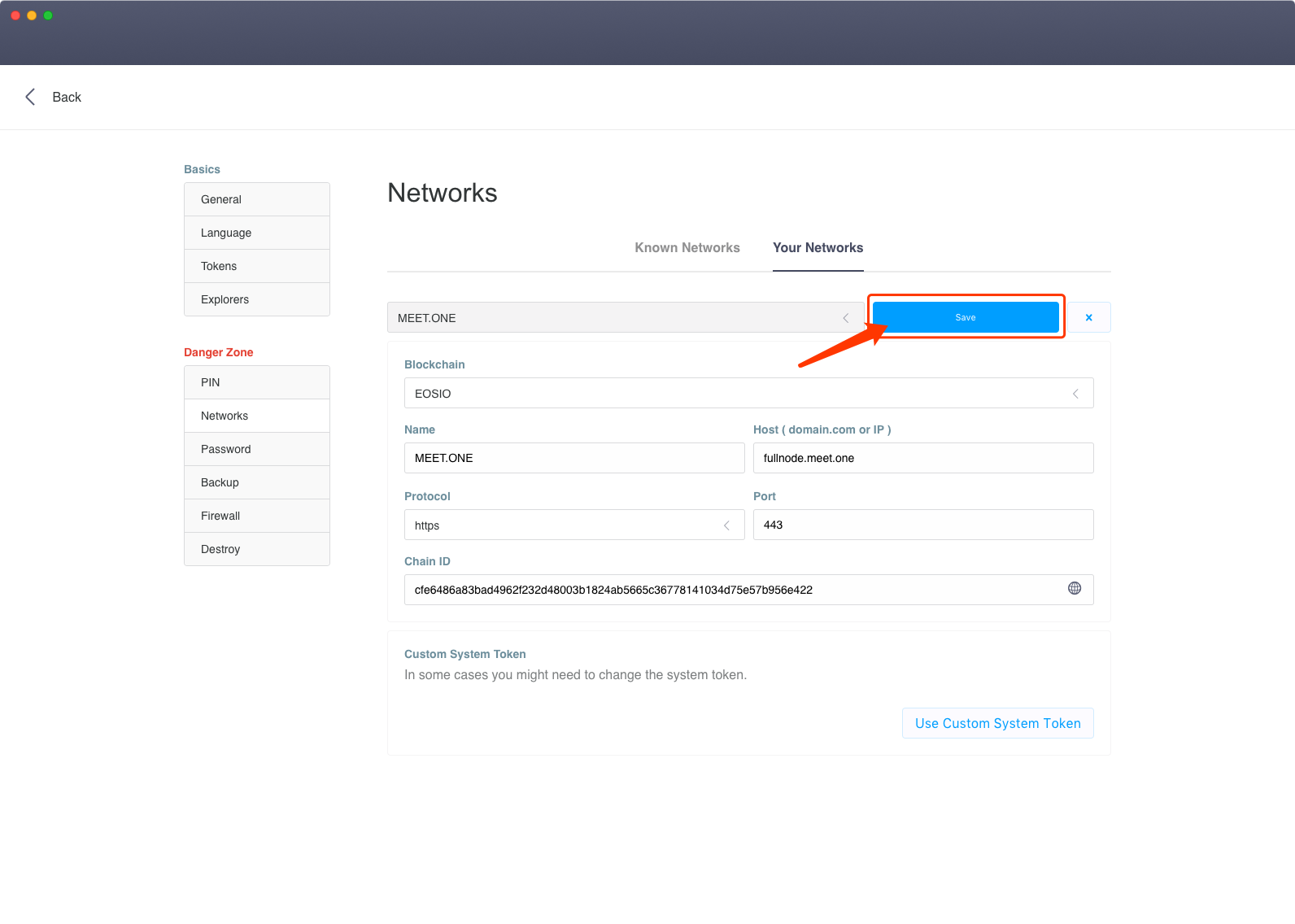This screenshot has height=924, width=1295.
Task: Expand the EOSIO Blockchain dropdown
Action: point(748,393)
